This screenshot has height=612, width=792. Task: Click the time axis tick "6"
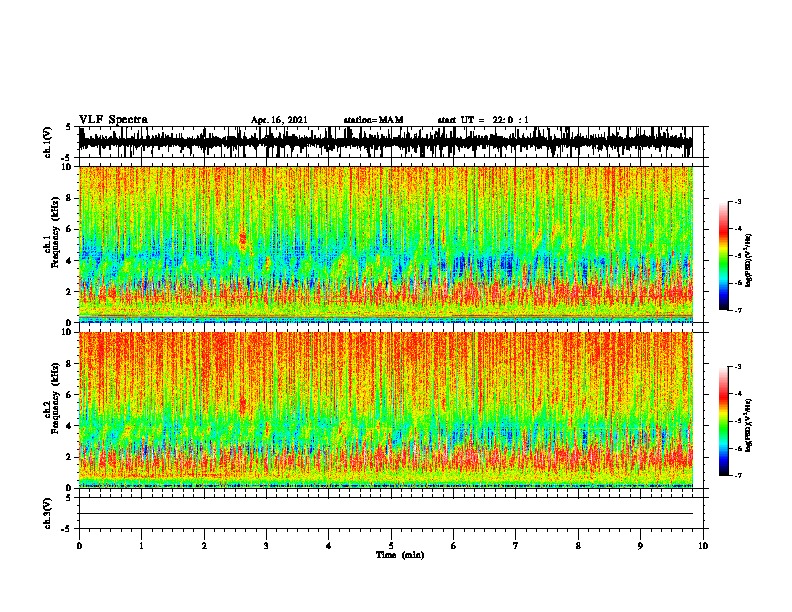click(x=454, y=546)
